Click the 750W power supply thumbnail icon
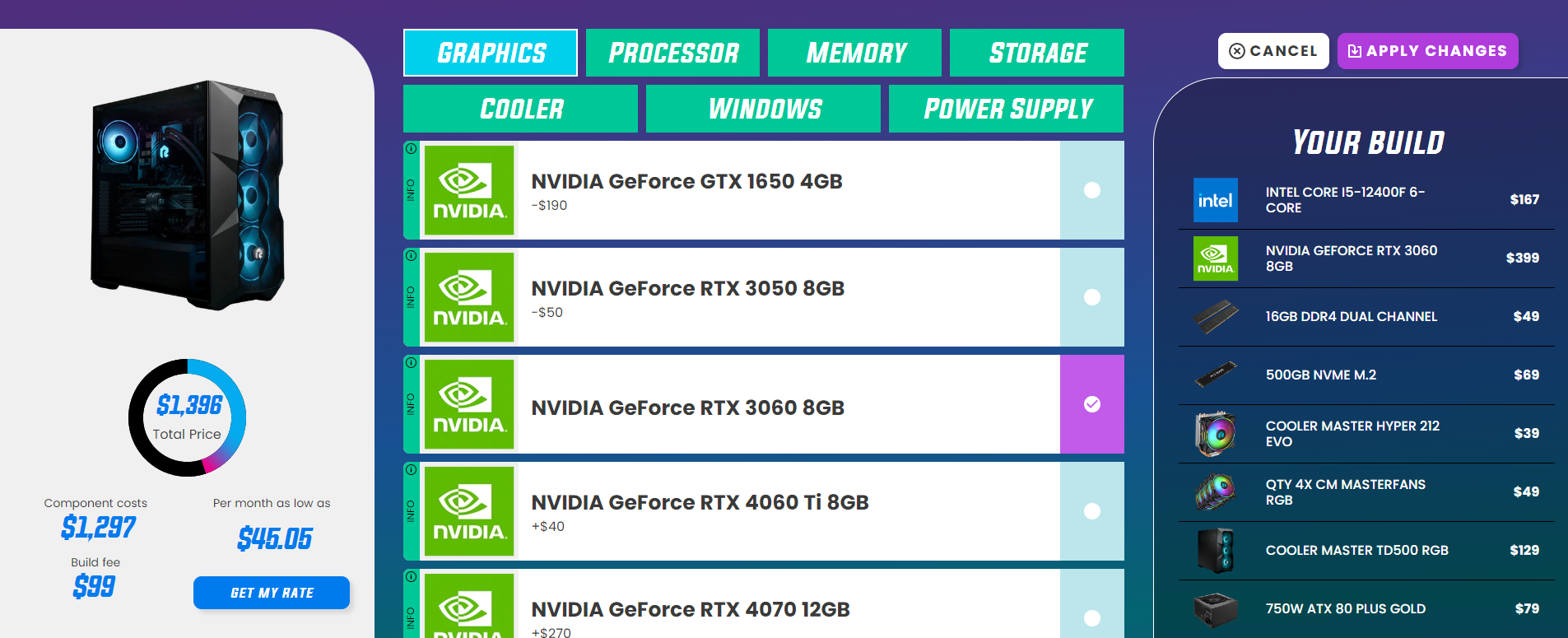Viewport: 1568px width, 638px height. pyautogui.click(x=1215, y=608)
